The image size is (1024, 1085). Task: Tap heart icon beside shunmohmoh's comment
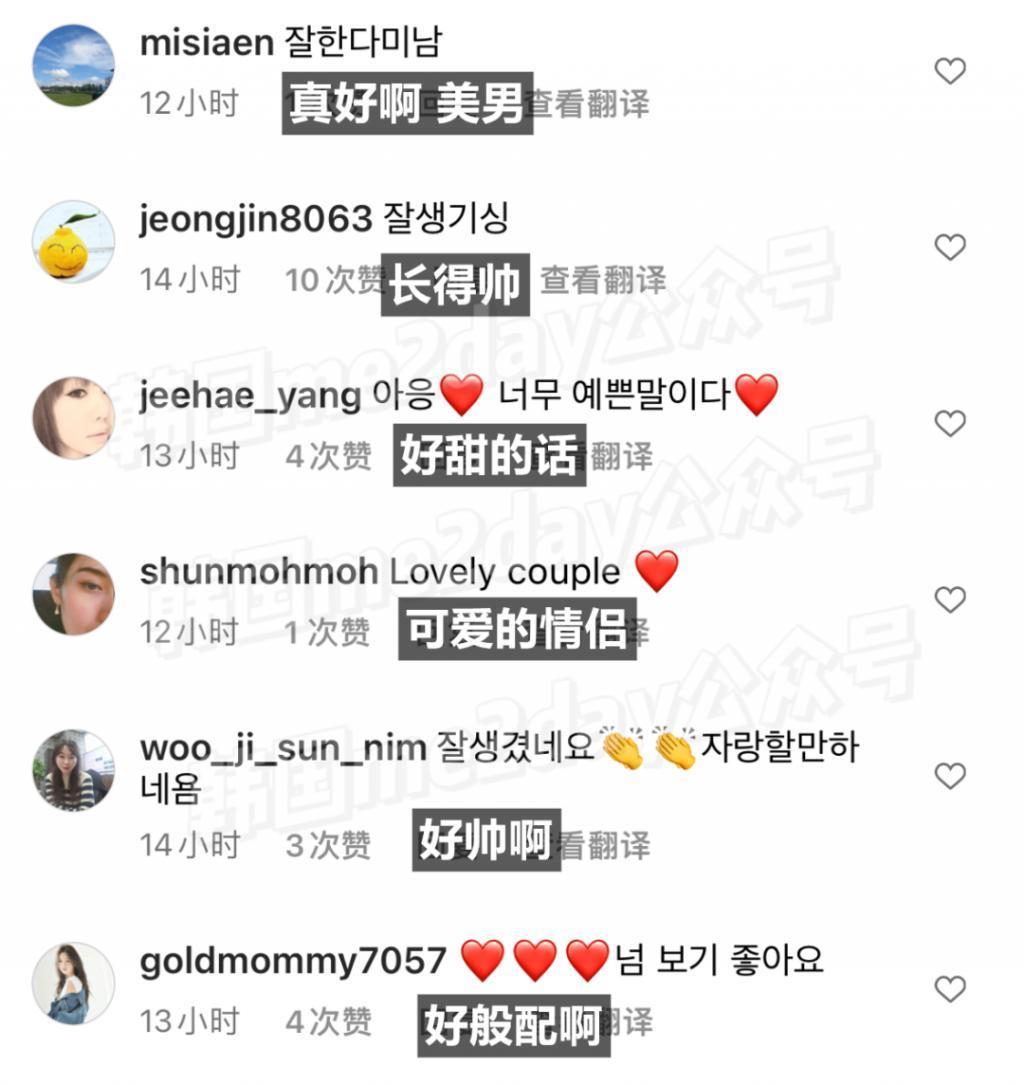click(x=950, y=599)
